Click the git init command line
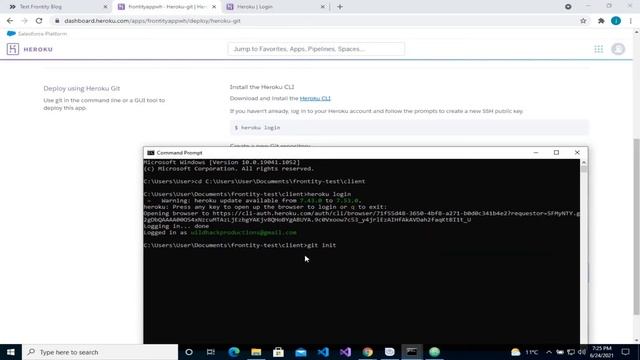640x360 pixels. 240,245
